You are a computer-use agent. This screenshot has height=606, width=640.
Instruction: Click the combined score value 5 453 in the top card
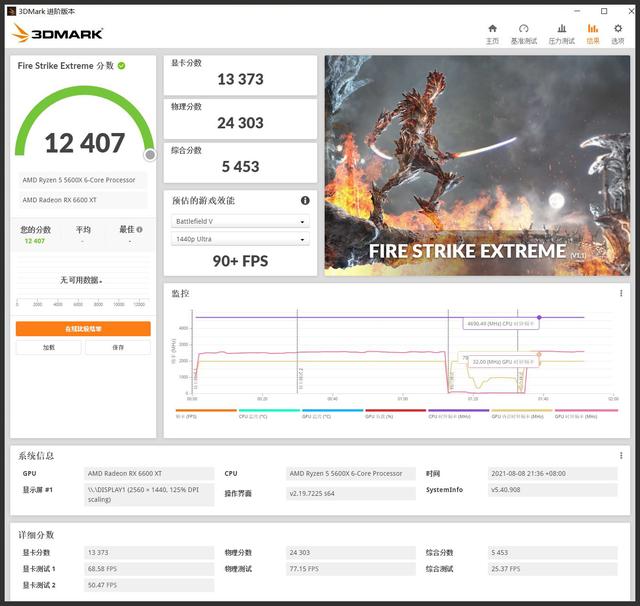[x=240, y=166]
